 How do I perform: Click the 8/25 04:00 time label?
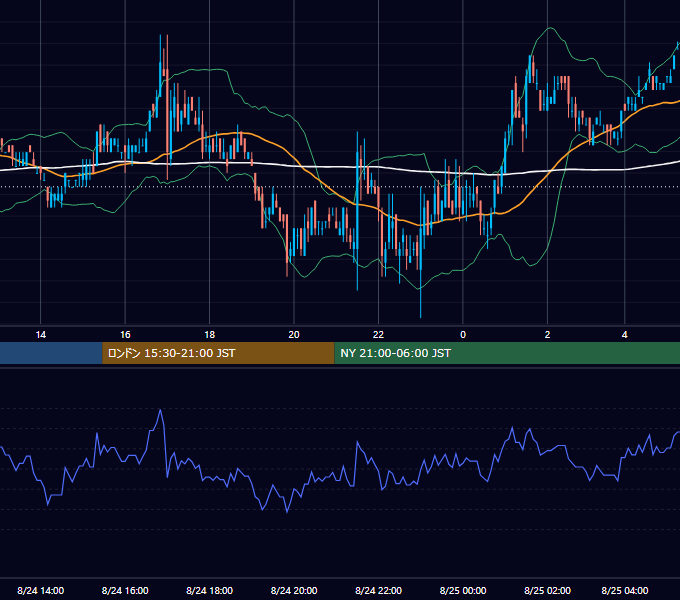[624, 590]
